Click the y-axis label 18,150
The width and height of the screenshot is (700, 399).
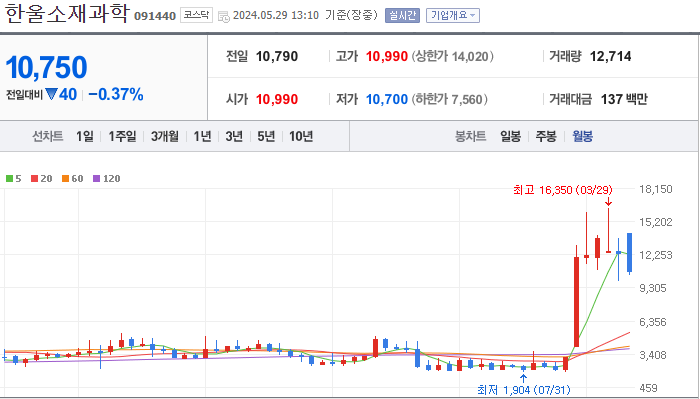(656, 189)
